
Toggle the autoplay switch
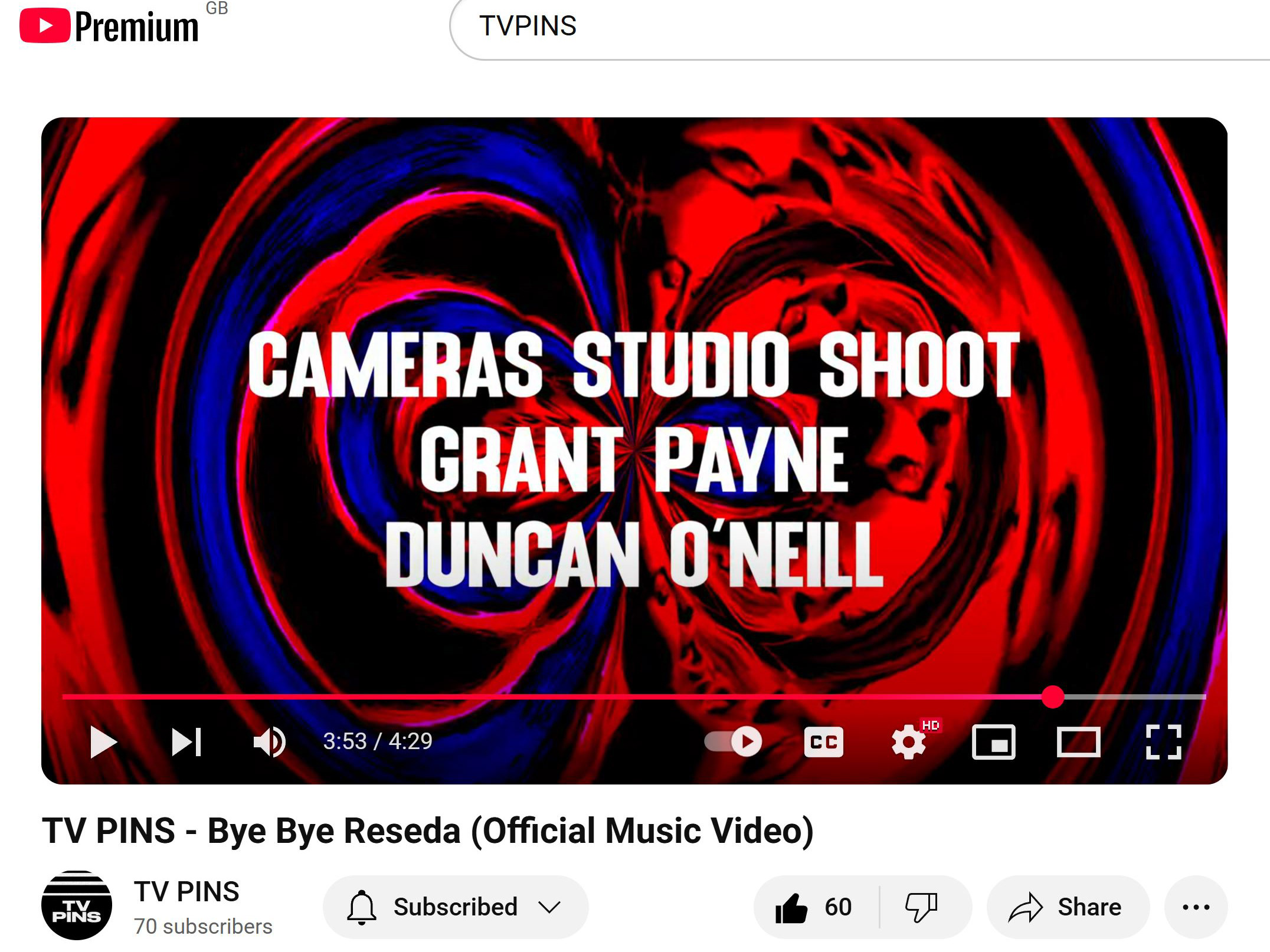(x=734, y=741)
